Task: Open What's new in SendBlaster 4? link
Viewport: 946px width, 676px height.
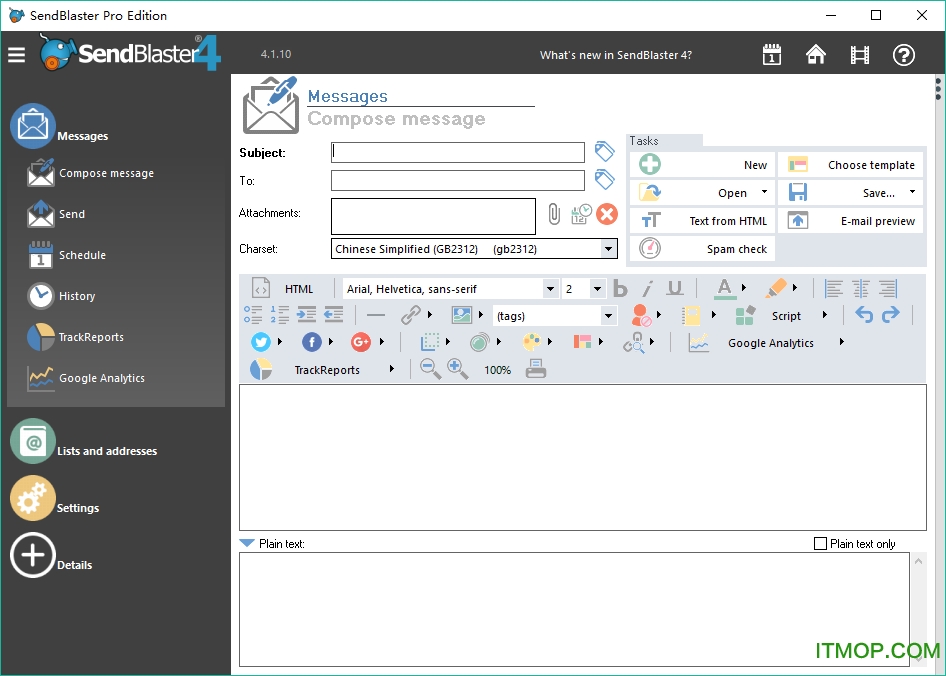Action: click(615, 55)
